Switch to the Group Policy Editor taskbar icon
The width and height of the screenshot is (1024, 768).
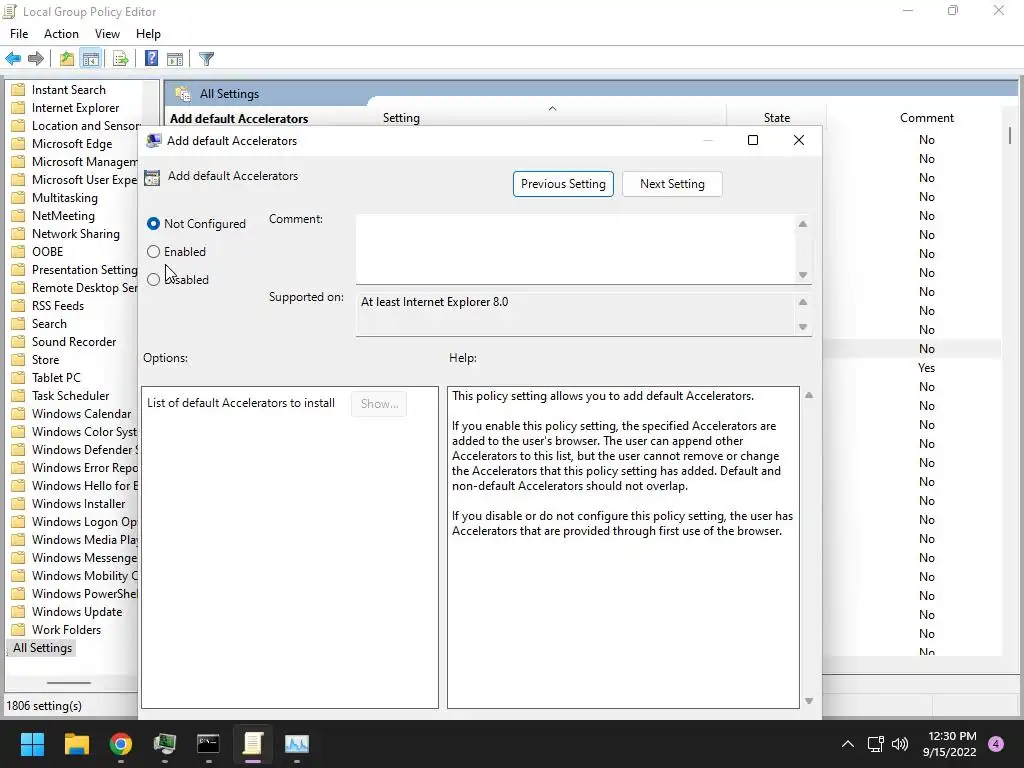click(253, 744)
